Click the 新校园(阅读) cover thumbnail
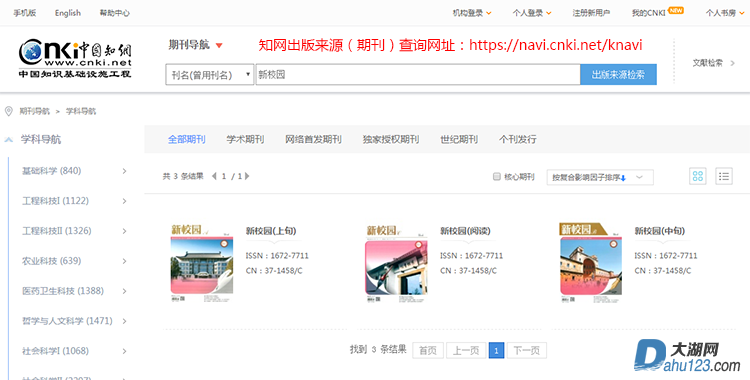The height and width of the screenshot is (380, 750). (397, 262)
